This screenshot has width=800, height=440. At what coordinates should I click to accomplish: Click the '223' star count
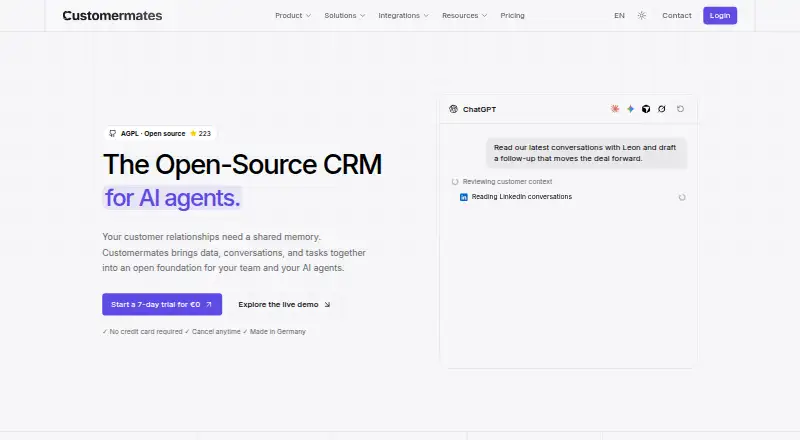coord(205,133)
